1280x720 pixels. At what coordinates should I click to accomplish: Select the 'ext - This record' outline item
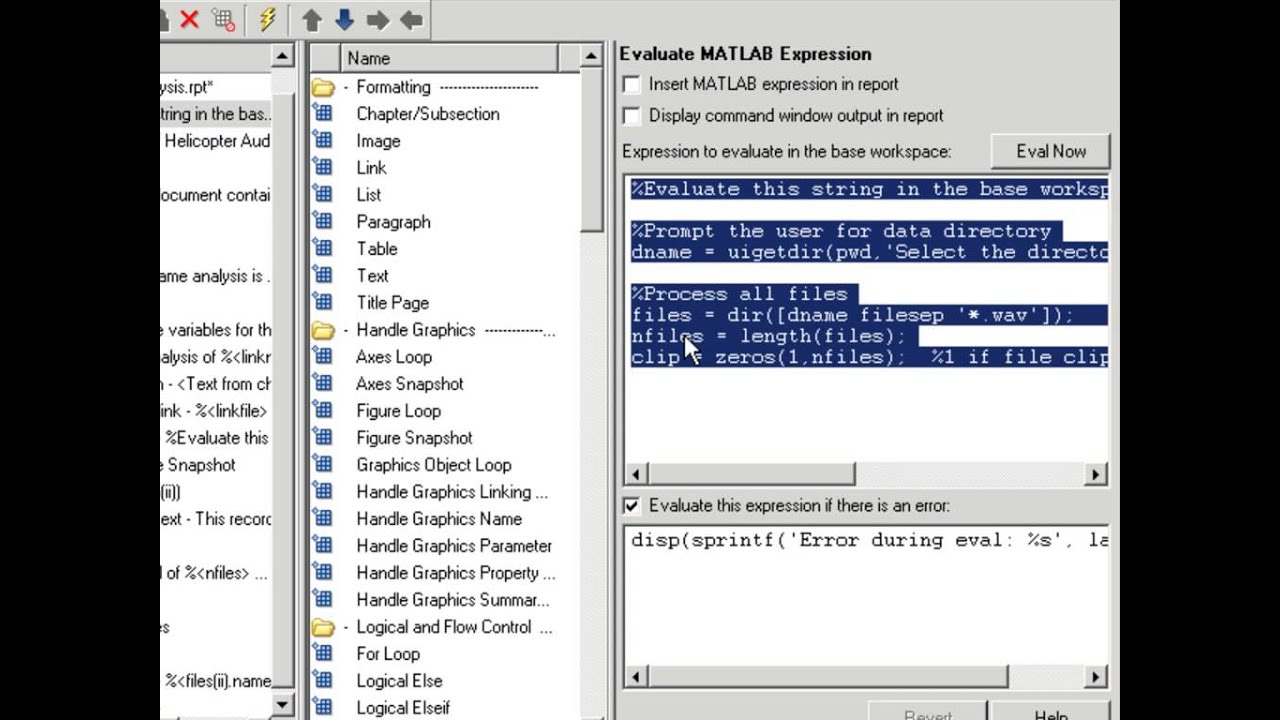(x=215, y=519)
